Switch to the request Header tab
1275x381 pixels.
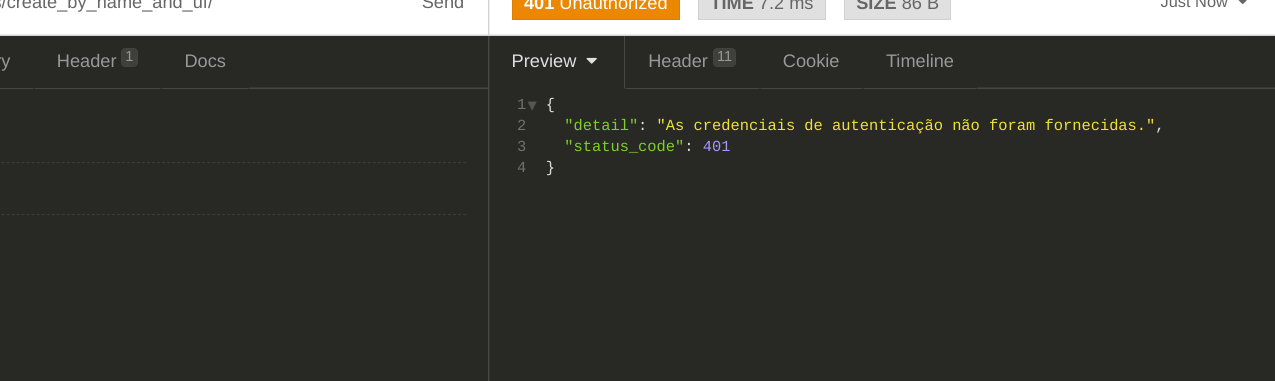[97, 61]
